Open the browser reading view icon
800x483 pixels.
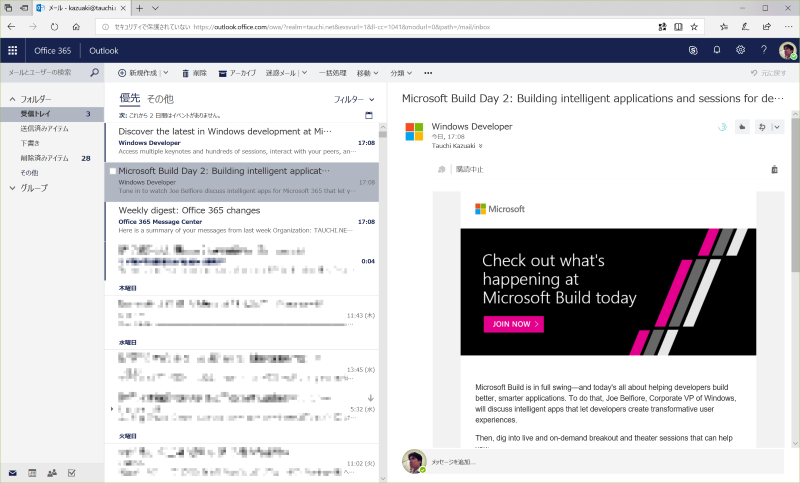678,27
